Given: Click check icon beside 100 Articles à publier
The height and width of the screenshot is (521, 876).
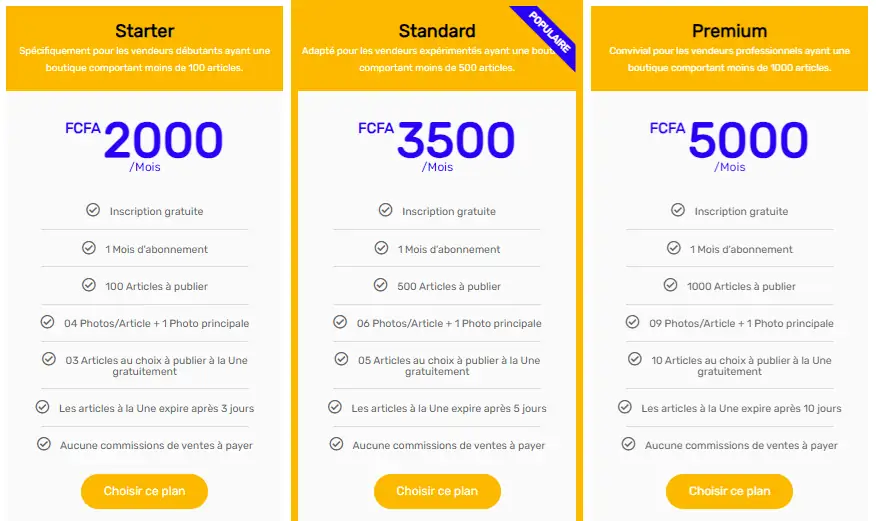Looking at the screenshot, I should 89,285.
